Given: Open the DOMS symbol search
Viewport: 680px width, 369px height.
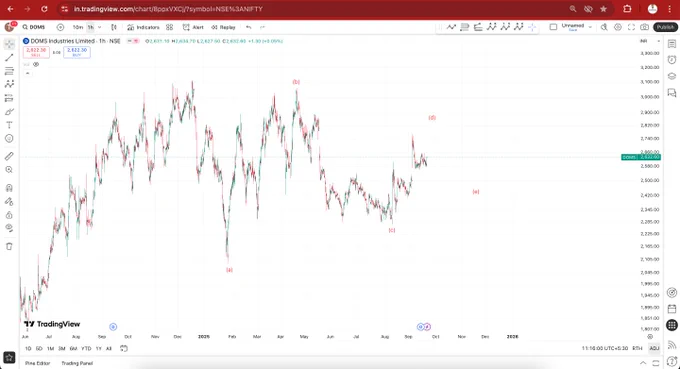Looking at the screenshot, I should click(x=34, y=27).
